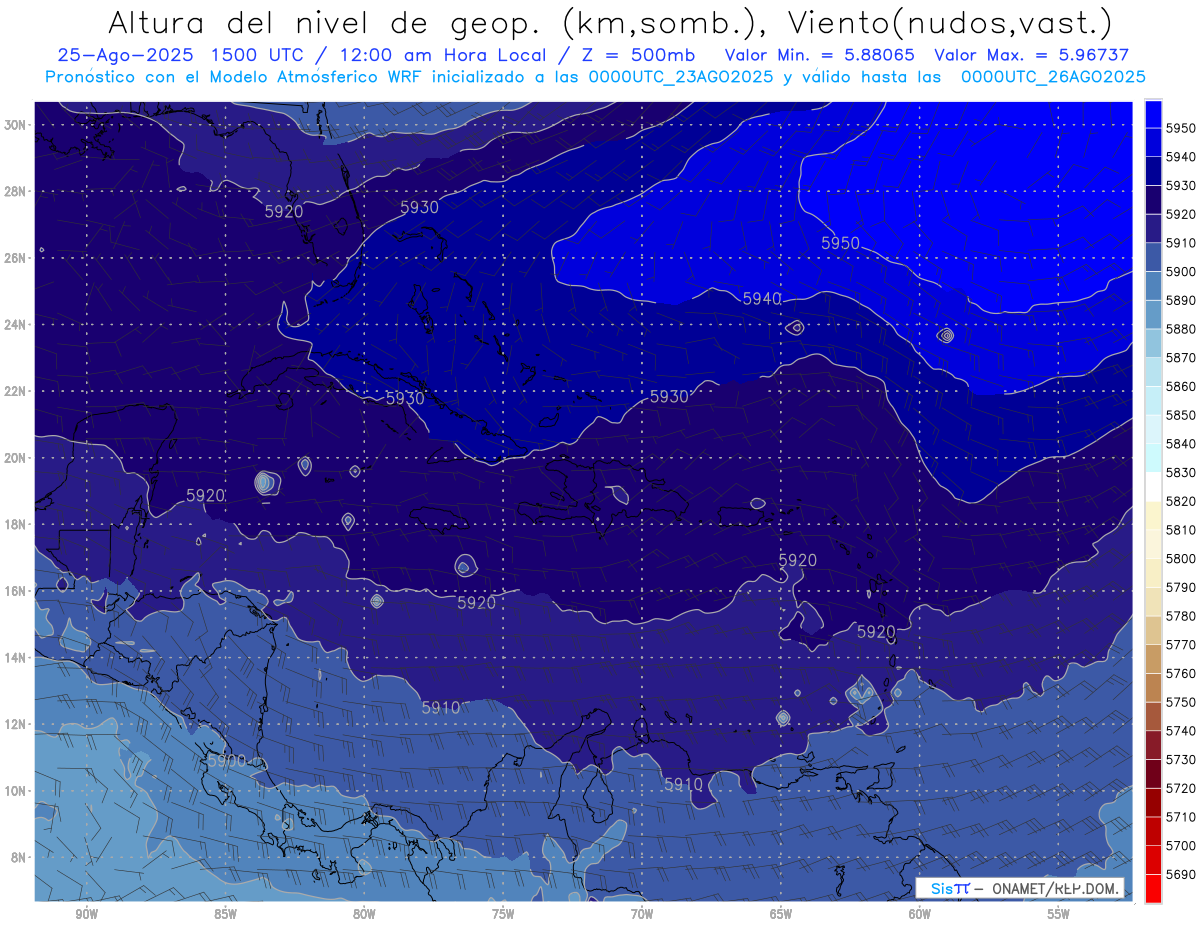The width and height of the screenshot is (1200, 927).
Task: Click the 65W longitude axis label
Action: tap(781, 914)
